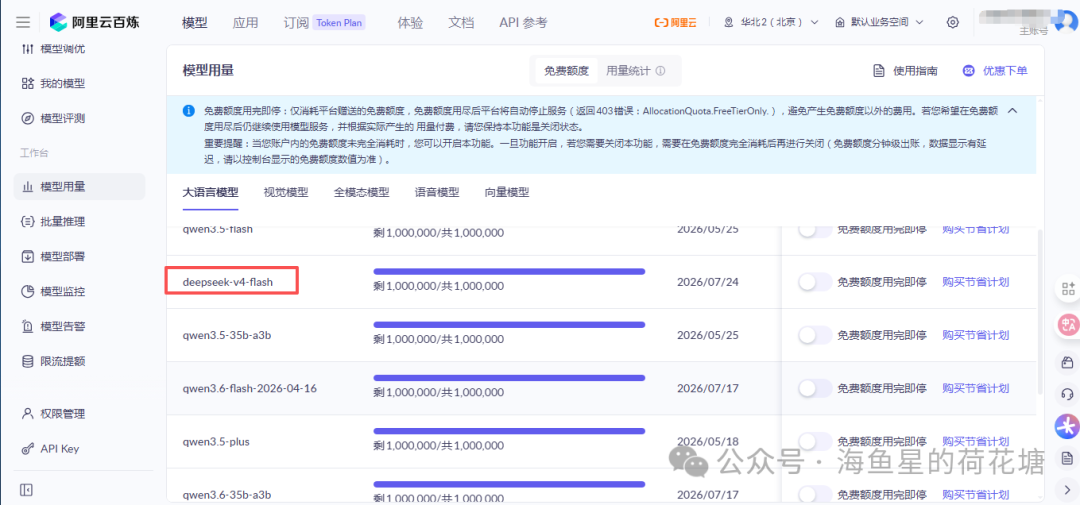Toggle 免费额度用完即停 for qwen3.5-plus
This screenshot has width=1080, height=505.
coord(815,441)
